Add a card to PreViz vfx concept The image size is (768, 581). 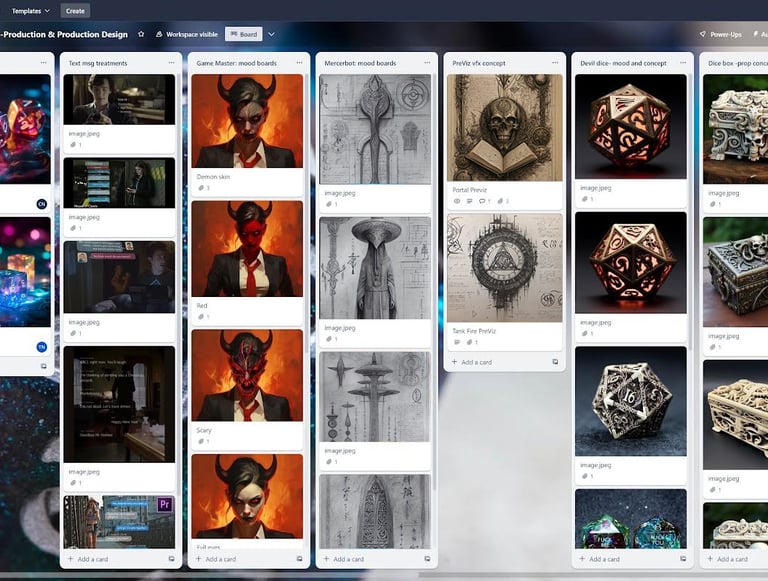coord(472,362)
